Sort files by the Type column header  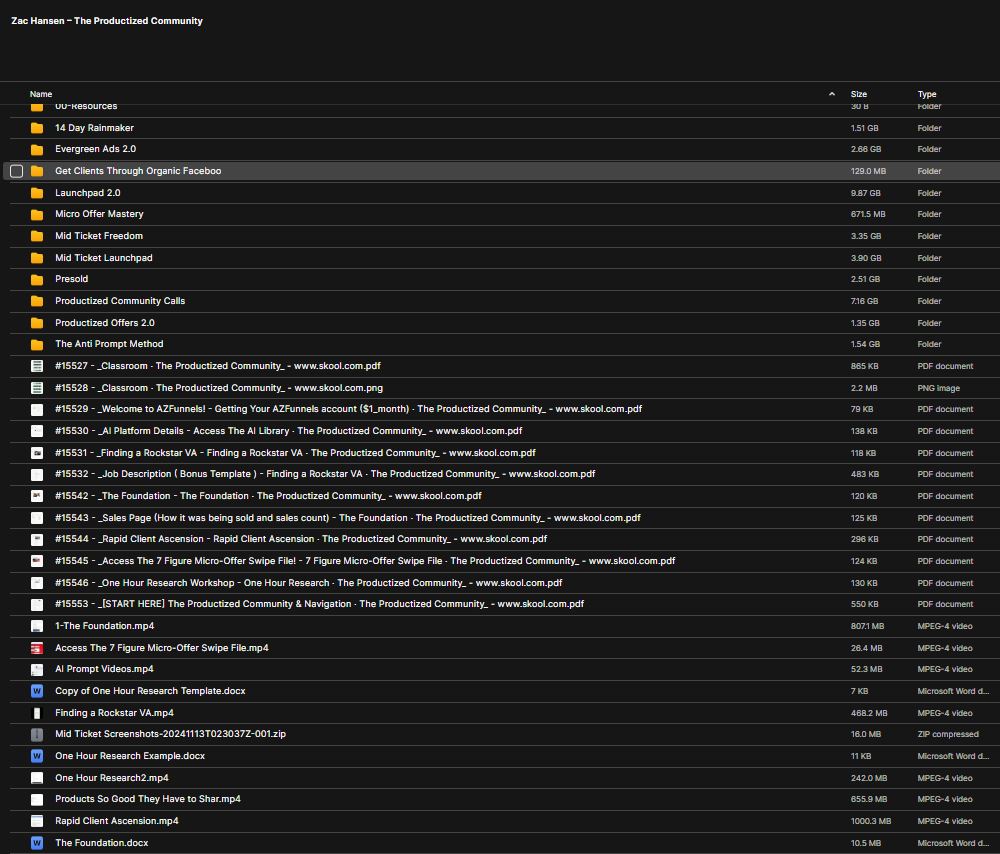(926, 93)
